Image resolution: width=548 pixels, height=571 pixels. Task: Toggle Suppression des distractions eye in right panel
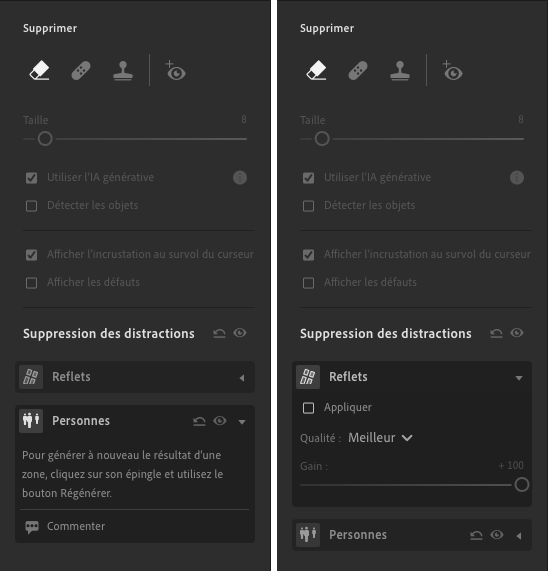tap(517, 333)
